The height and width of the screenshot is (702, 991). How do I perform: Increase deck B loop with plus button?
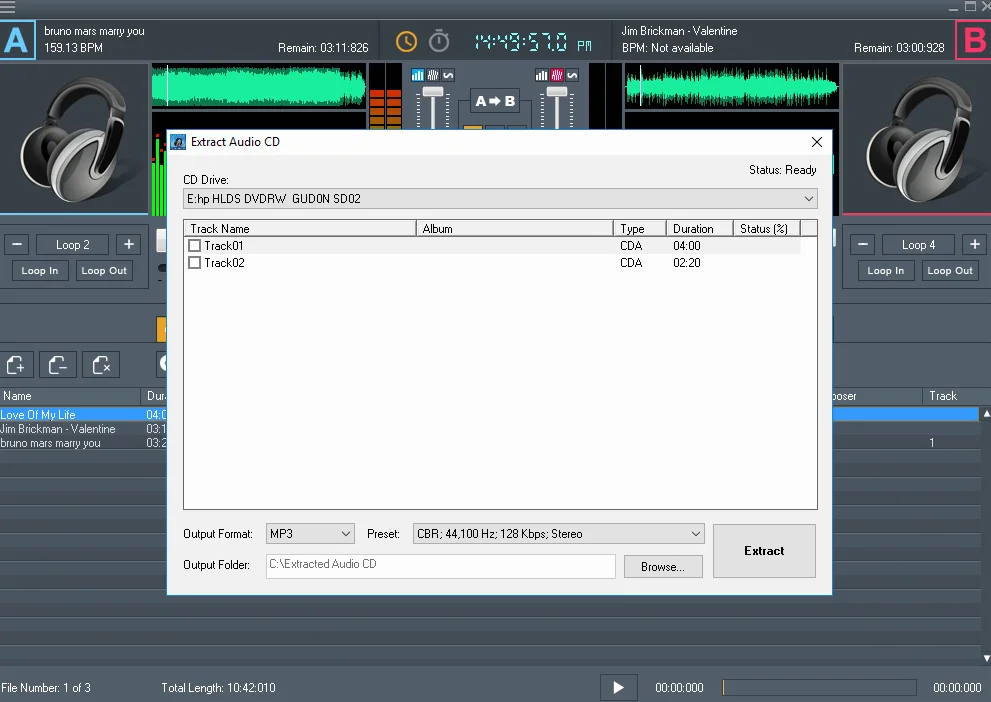[975, 245]
